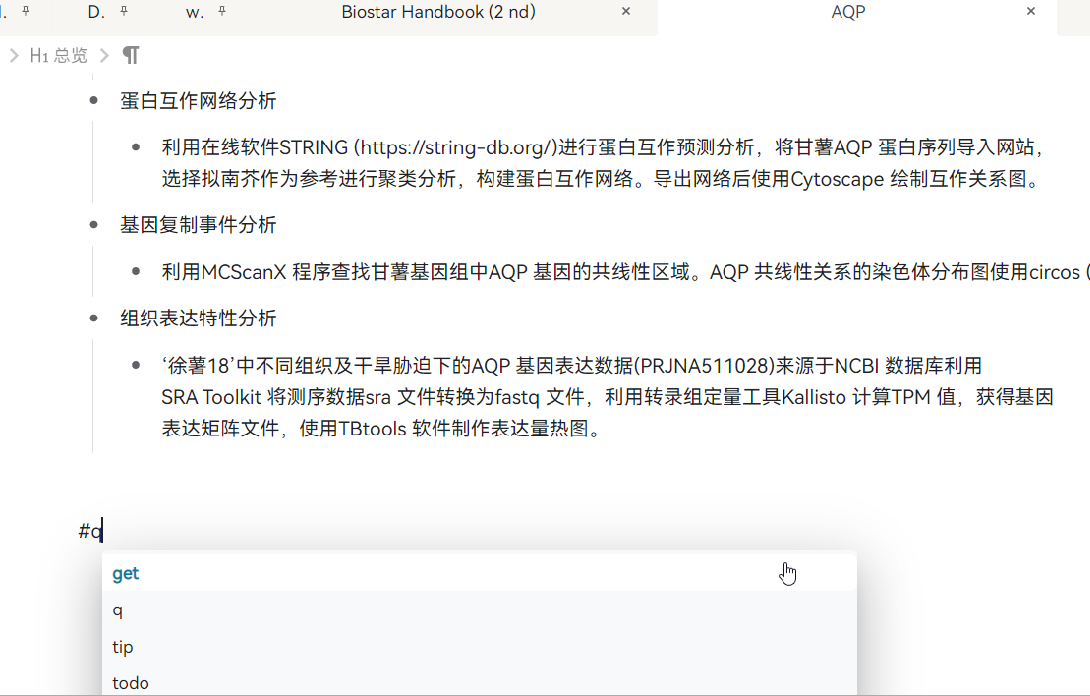Image resolution: width=1090 pixels, height=696 pixels.
Task: Place cursor in the #q tag input
Action: (x=90, y=532)
